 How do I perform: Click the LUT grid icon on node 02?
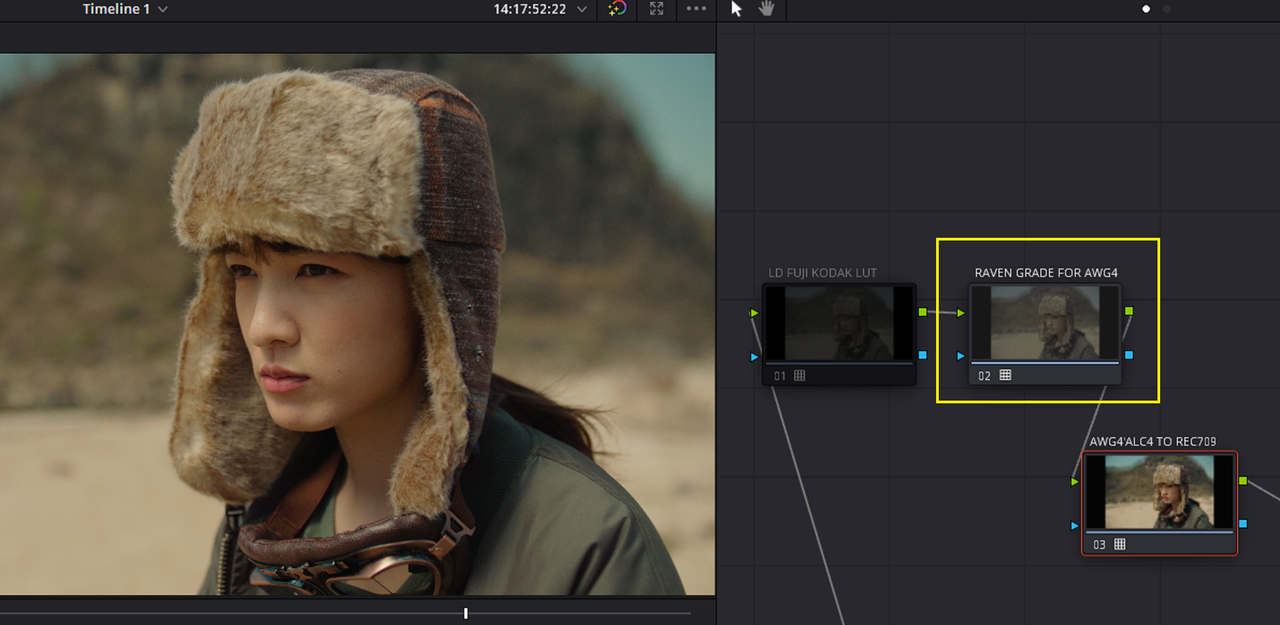pyautogui.click(x=1005, y=376)
